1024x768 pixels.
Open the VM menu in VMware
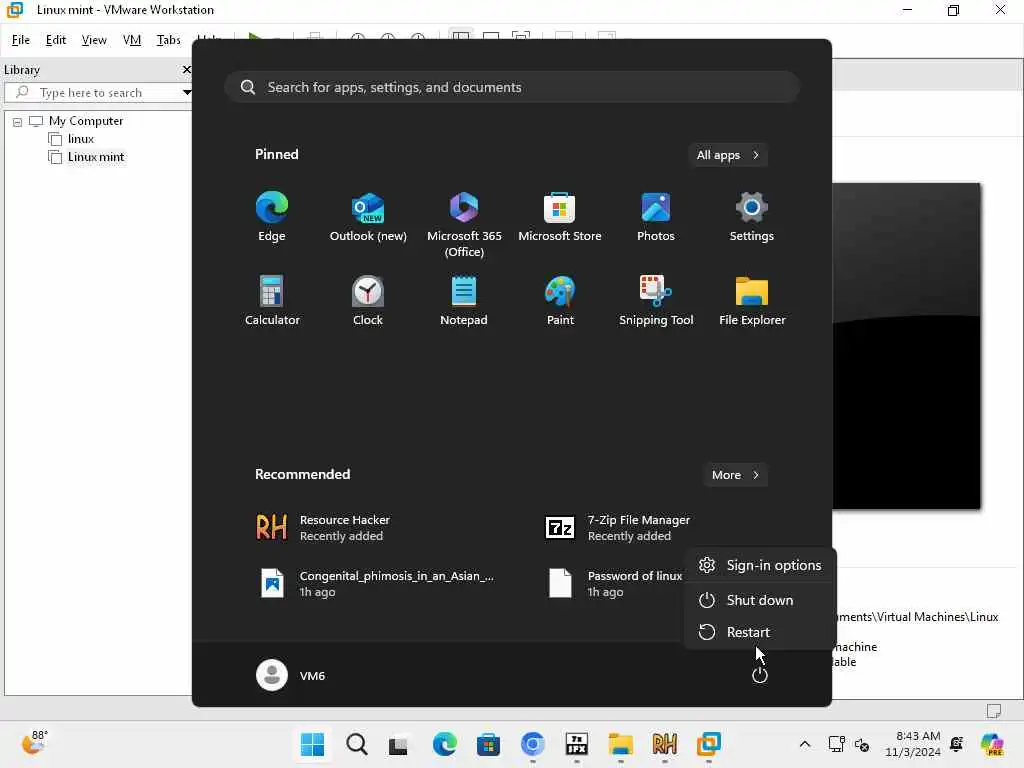(132, 40)
